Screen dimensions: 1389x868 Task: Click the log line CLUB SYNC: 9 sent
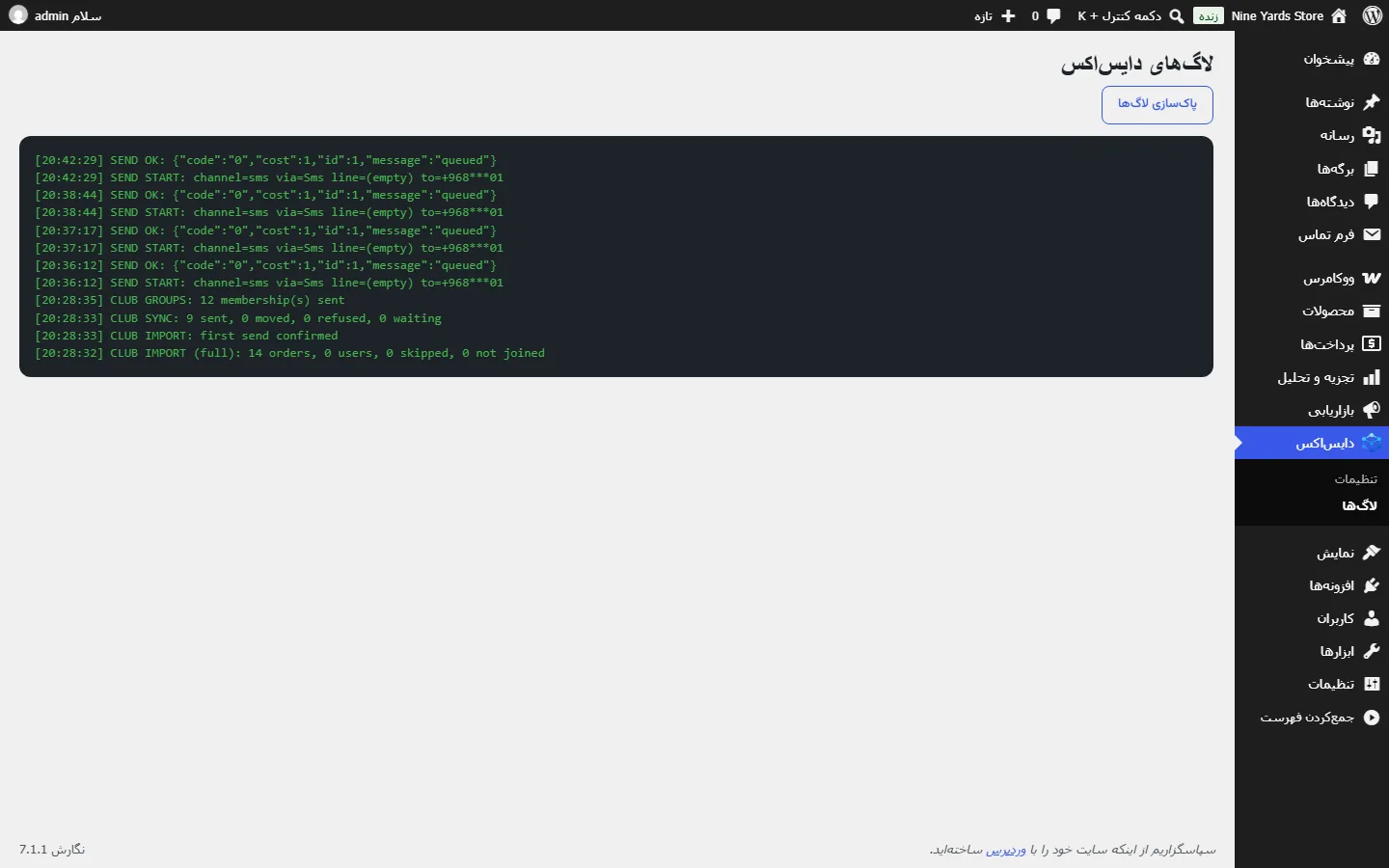click(x=238, y=318)
